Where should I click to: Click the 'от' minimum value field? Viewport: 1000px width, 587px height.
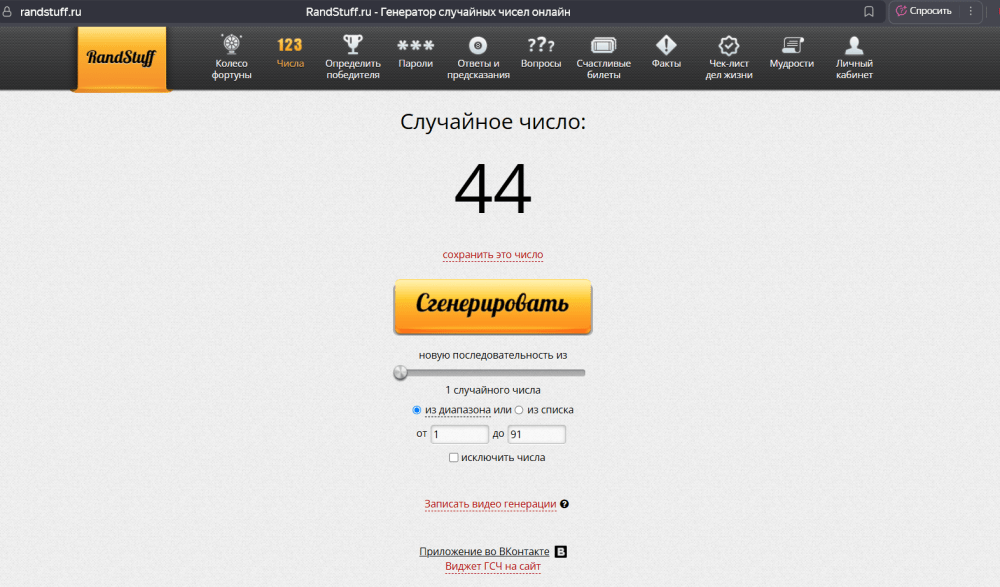tap(459, 435)
